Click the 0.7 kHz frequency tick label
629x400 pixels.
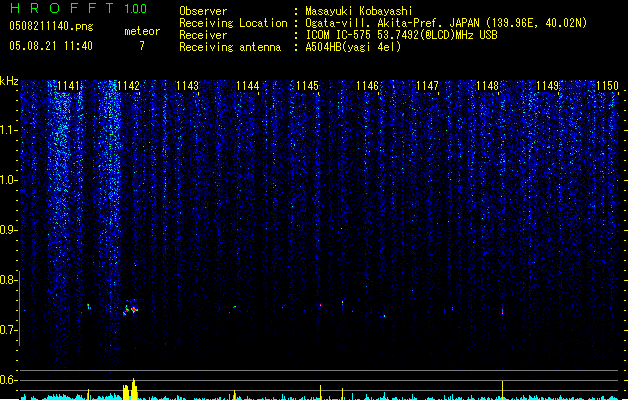pyautogui.click(x=8, y=330)
